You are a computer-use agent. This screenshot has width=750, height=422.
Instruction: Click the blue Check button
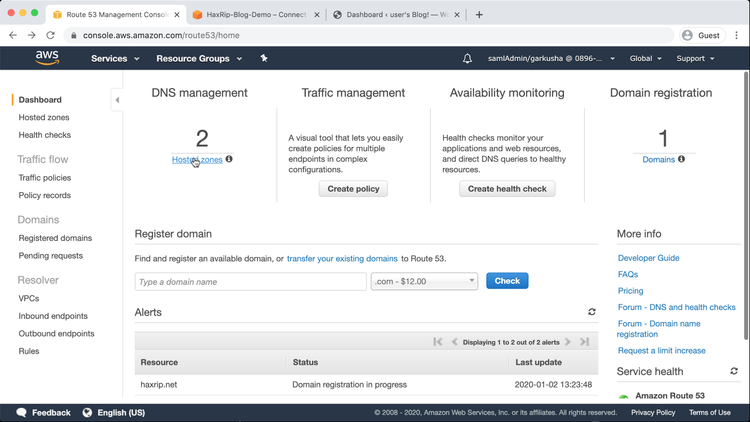coord(507,281)
